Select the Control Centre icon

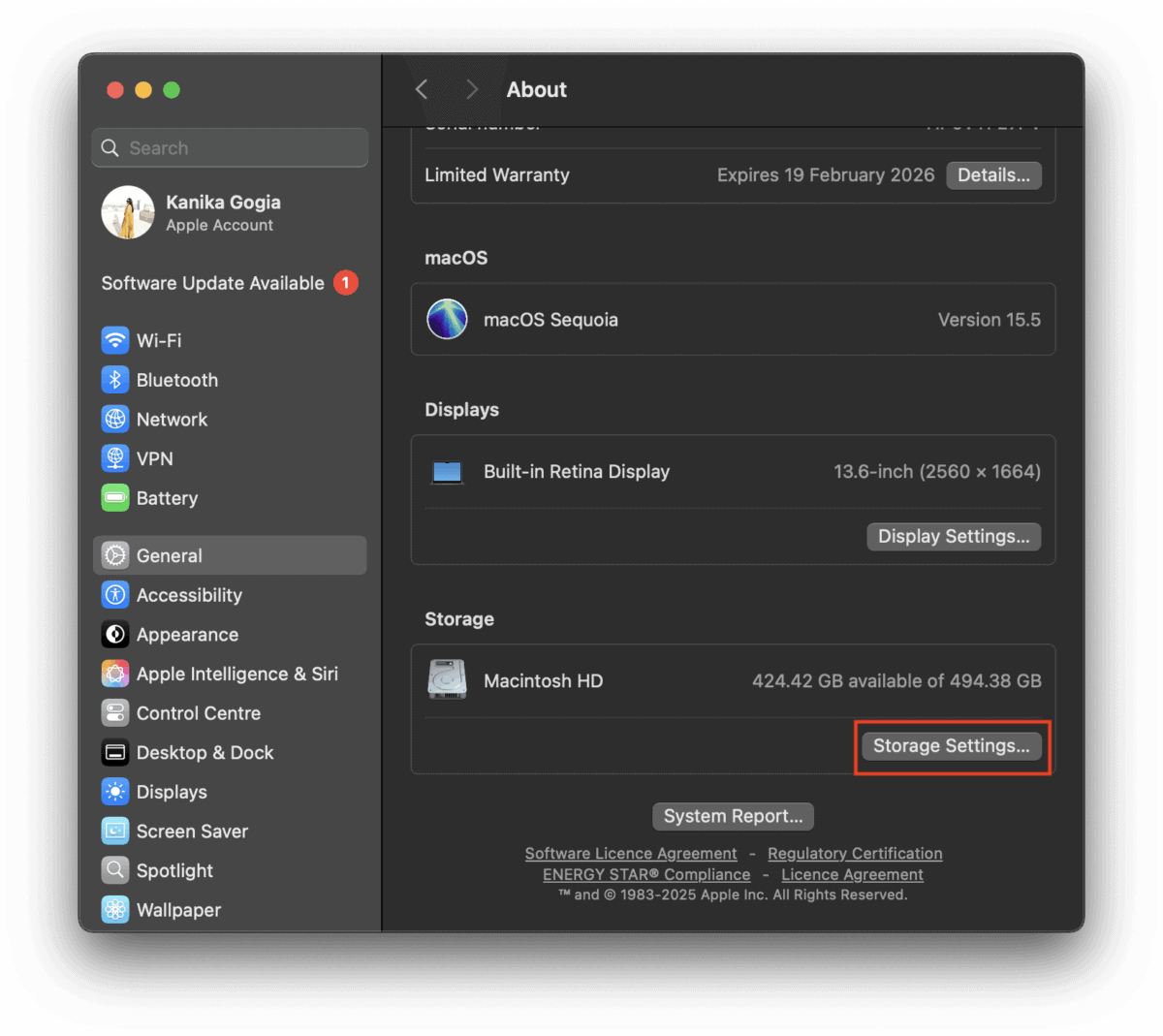pyautogui.click(x=115, y=713)
